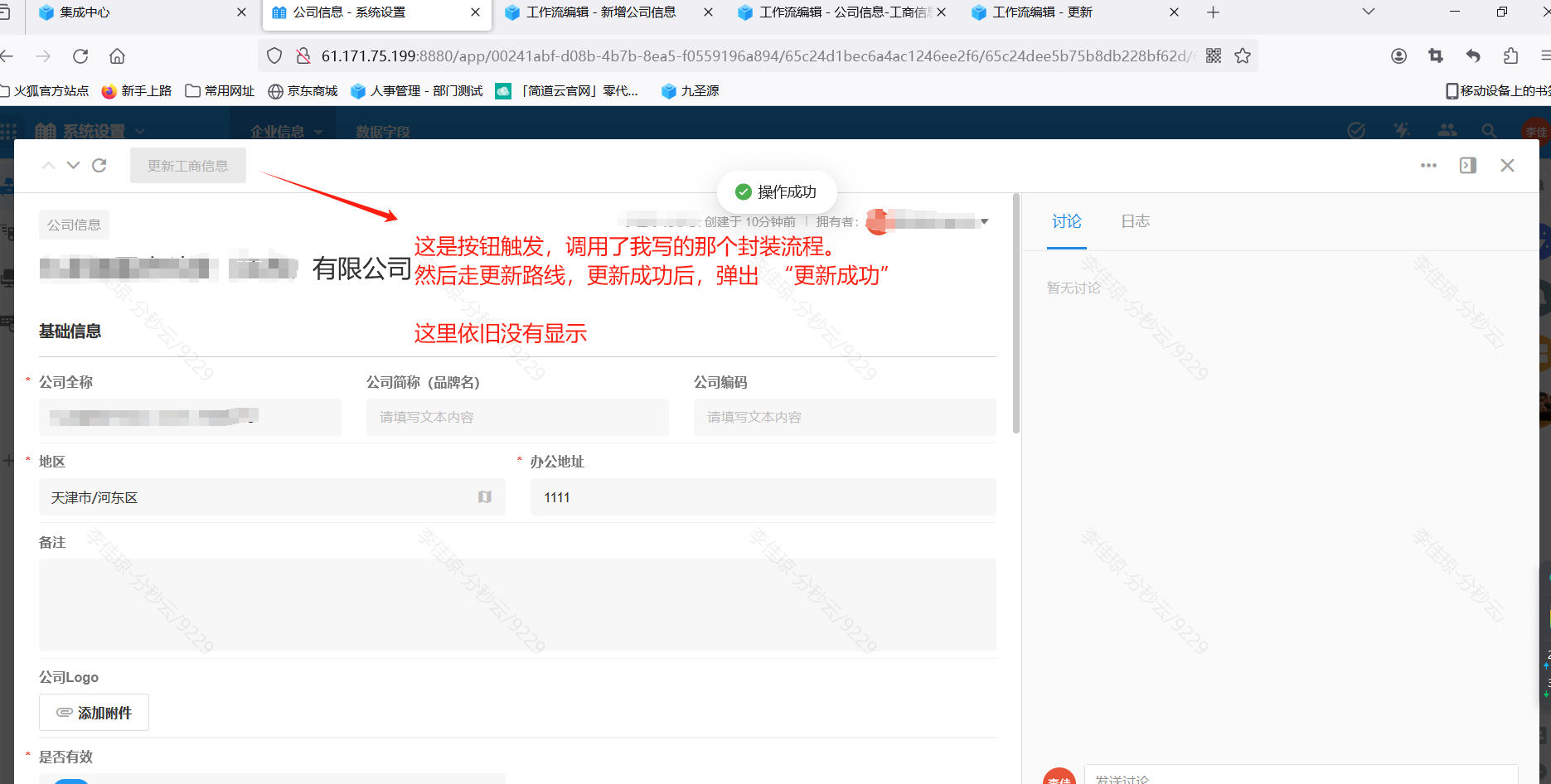Screen dimensions: 1551x784
Task: Click the browser home button
Action: click(x=117, y=56)
